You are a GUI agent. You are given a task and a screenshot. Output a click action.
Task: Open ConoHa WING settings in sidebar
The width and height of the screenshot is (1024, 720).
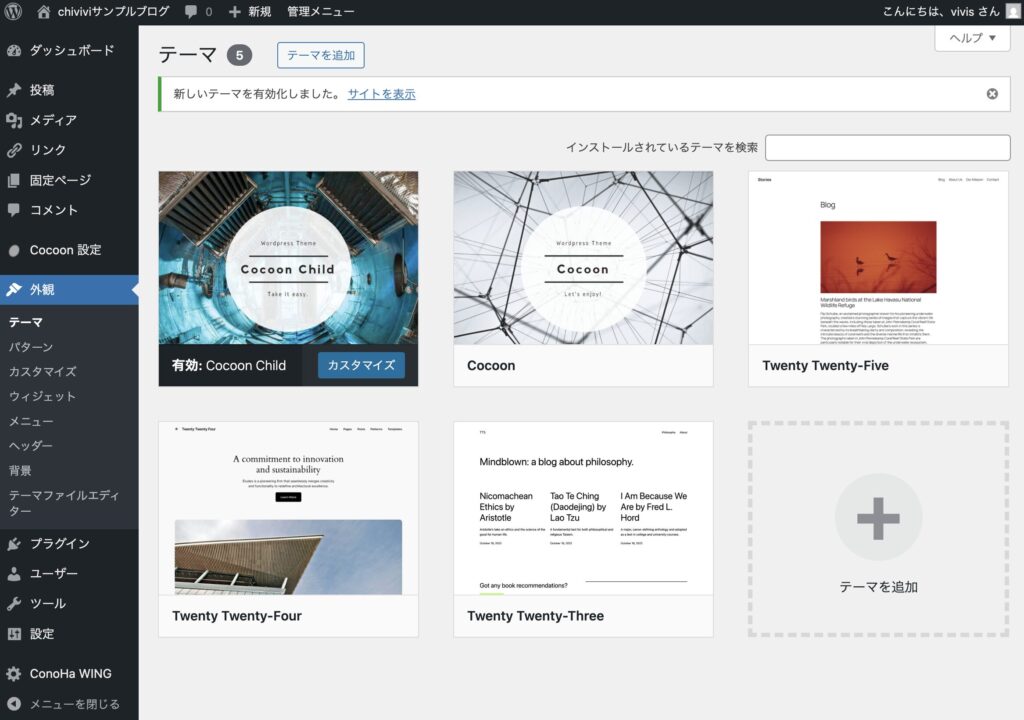click(x=70, y=674)
